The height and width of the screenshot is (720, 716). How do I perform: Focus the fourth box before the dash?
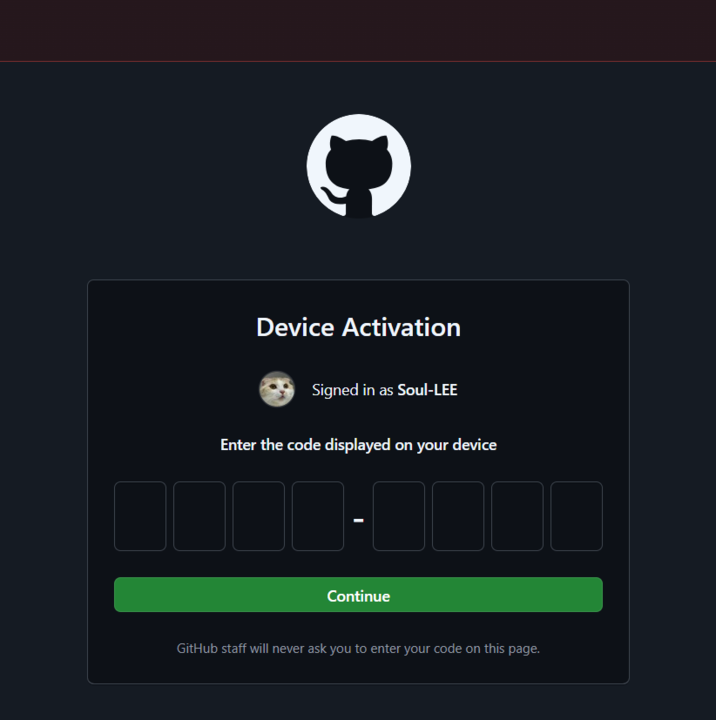pos(318,516)
